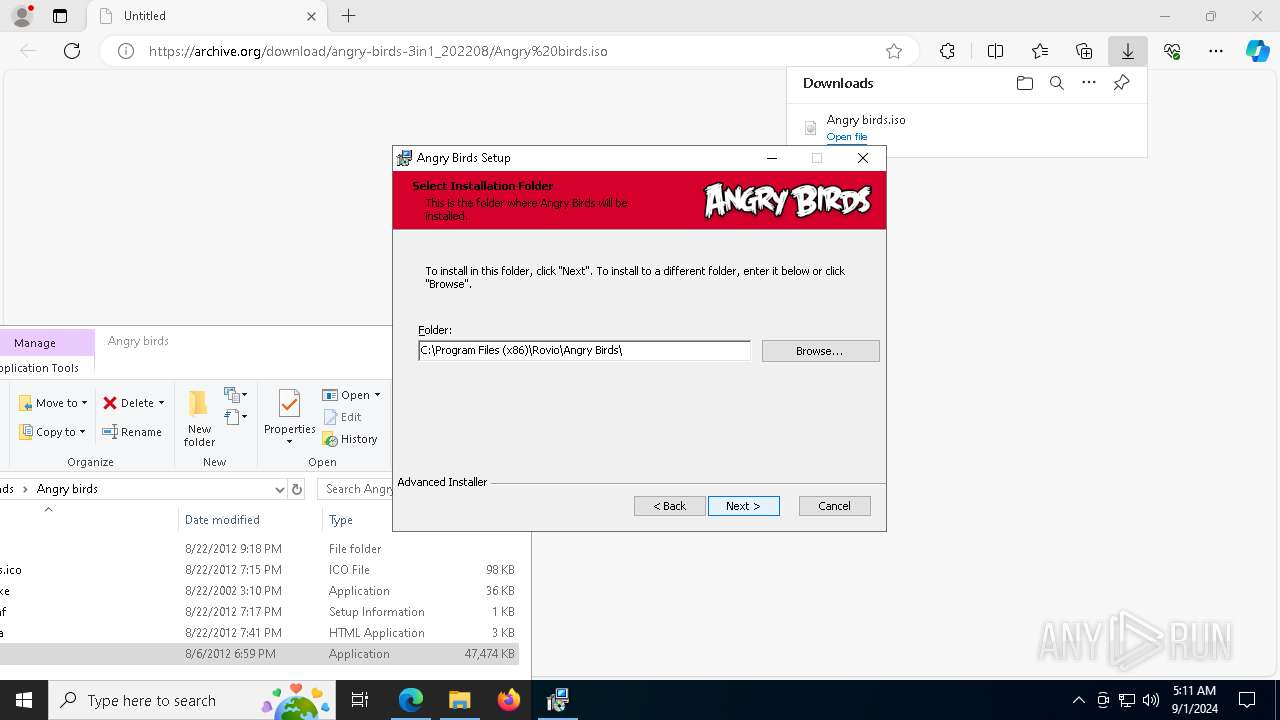Select the ICO File row
The image size is (1280, 720).
(259, 570)
